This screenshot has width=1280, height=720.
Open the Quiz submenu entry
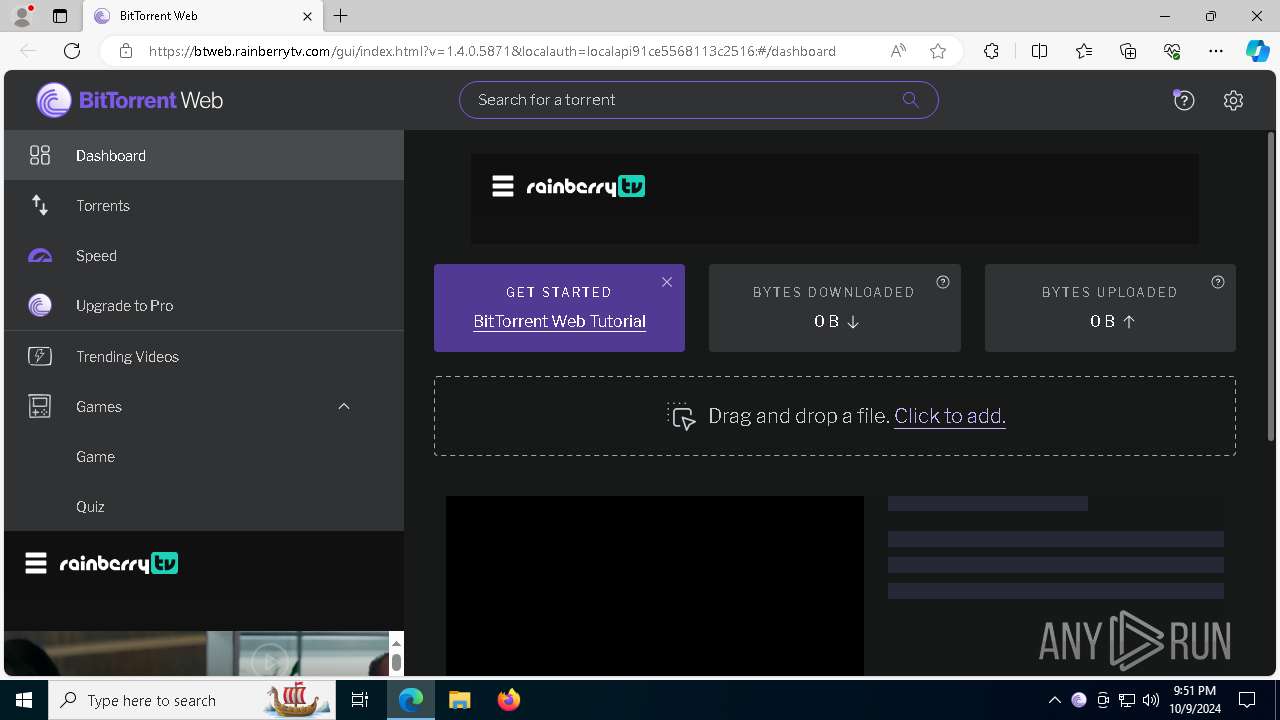click(x=204, y=506)
